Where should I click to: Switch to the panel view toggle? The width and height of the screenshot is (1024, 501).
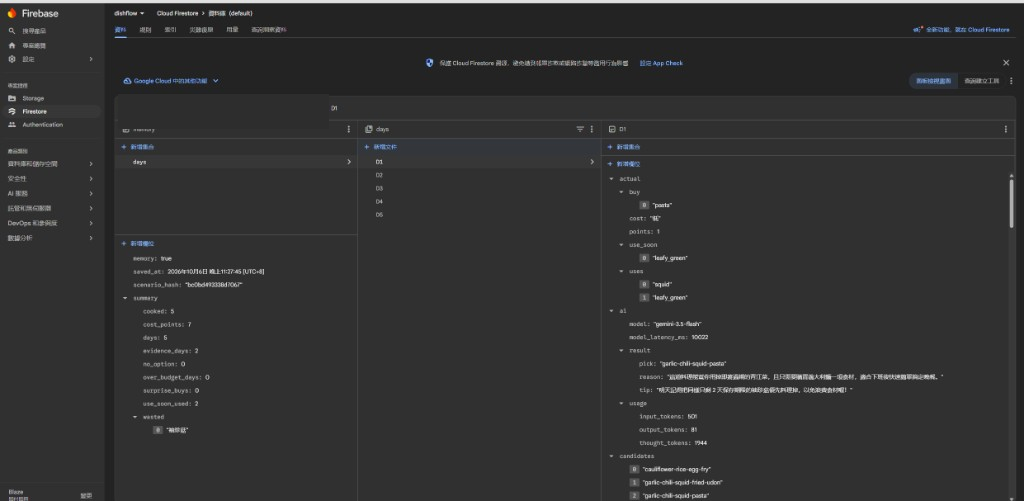(x=933, y=81)
